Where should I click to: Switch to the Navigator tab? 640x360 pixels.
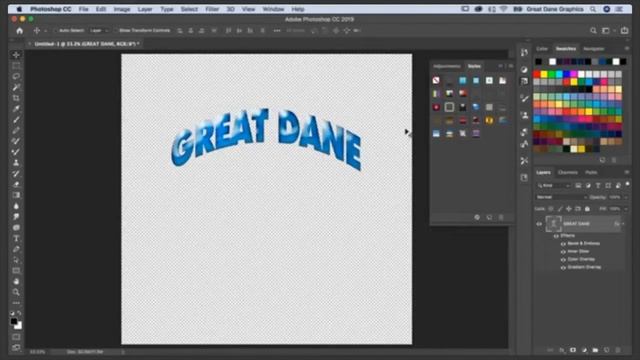[594, 49]
